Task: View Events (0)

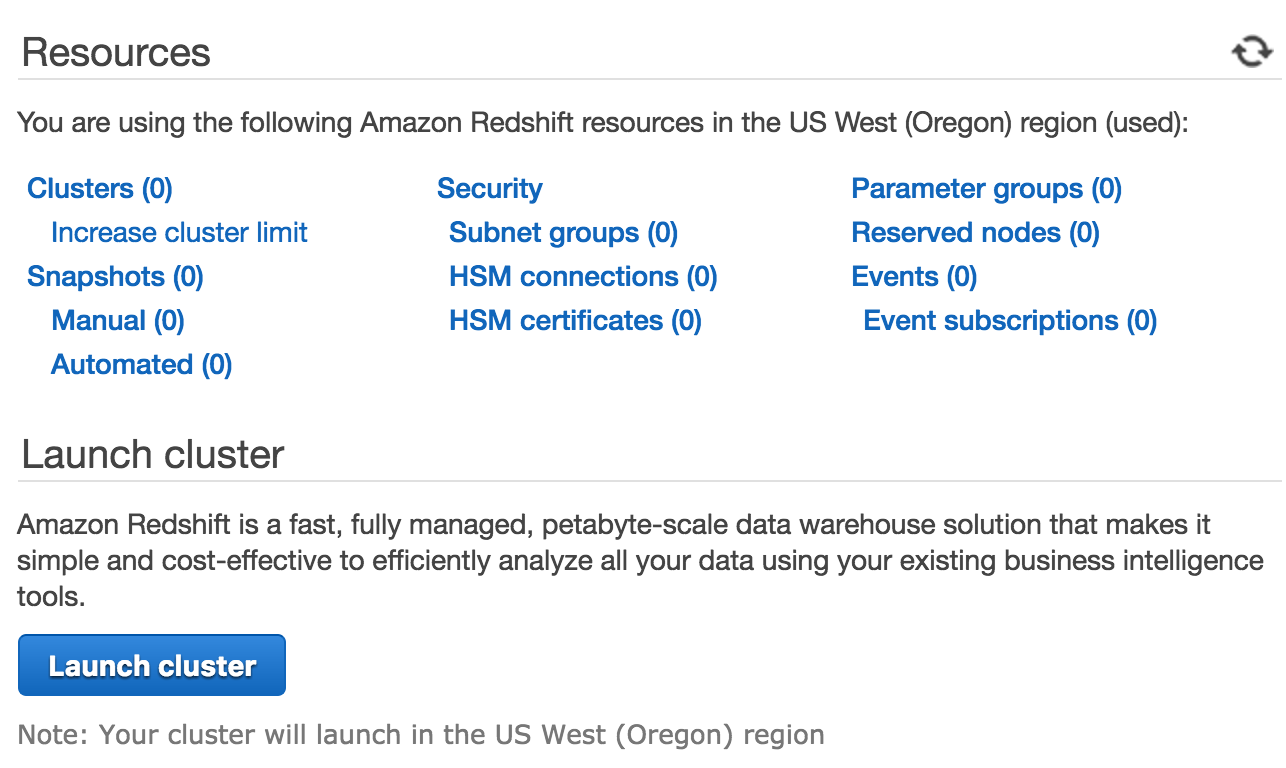Action: click(x=914, y=277)
